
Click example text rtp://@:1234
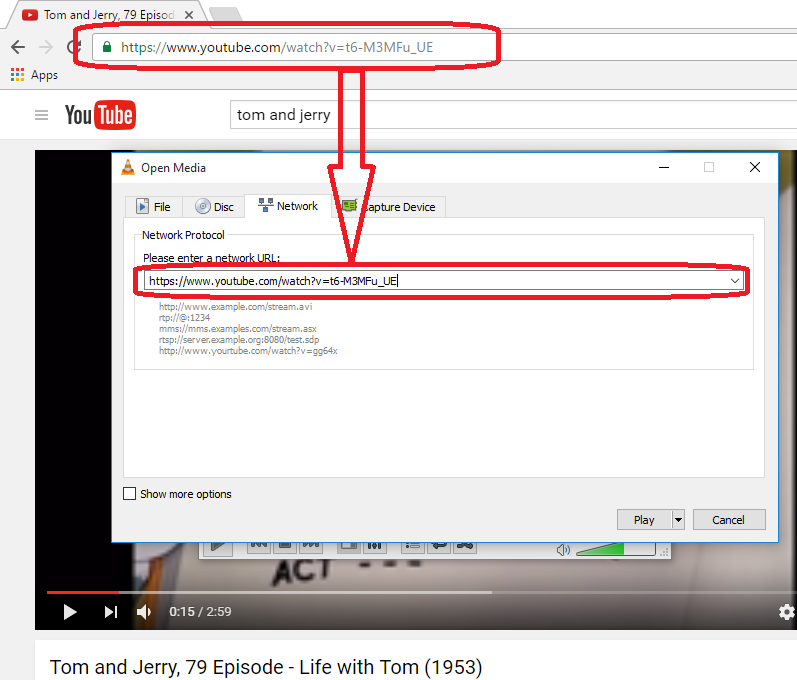[184, 318]
